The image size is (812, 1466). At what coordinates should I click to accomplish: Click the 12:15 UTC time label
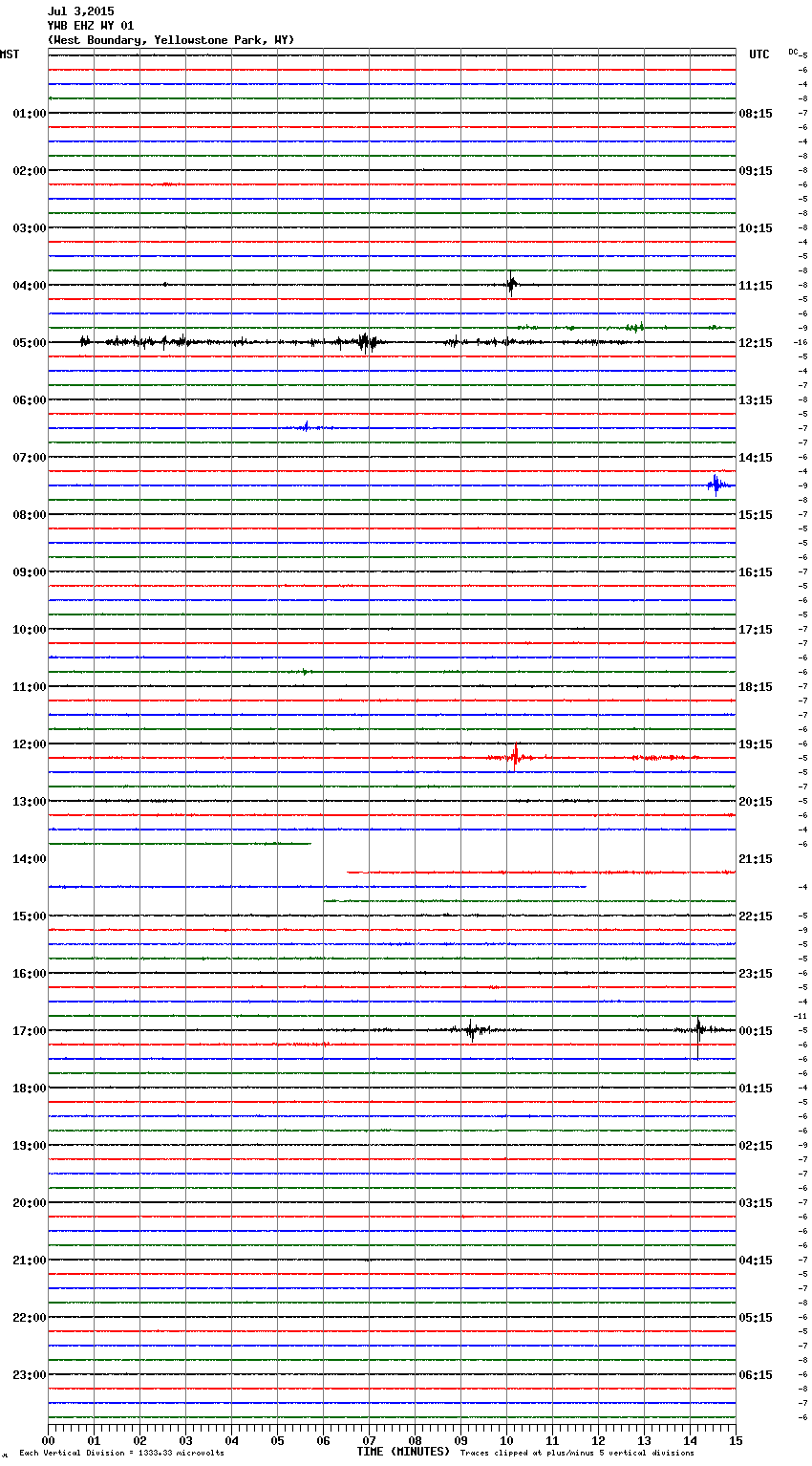(756, 343)
